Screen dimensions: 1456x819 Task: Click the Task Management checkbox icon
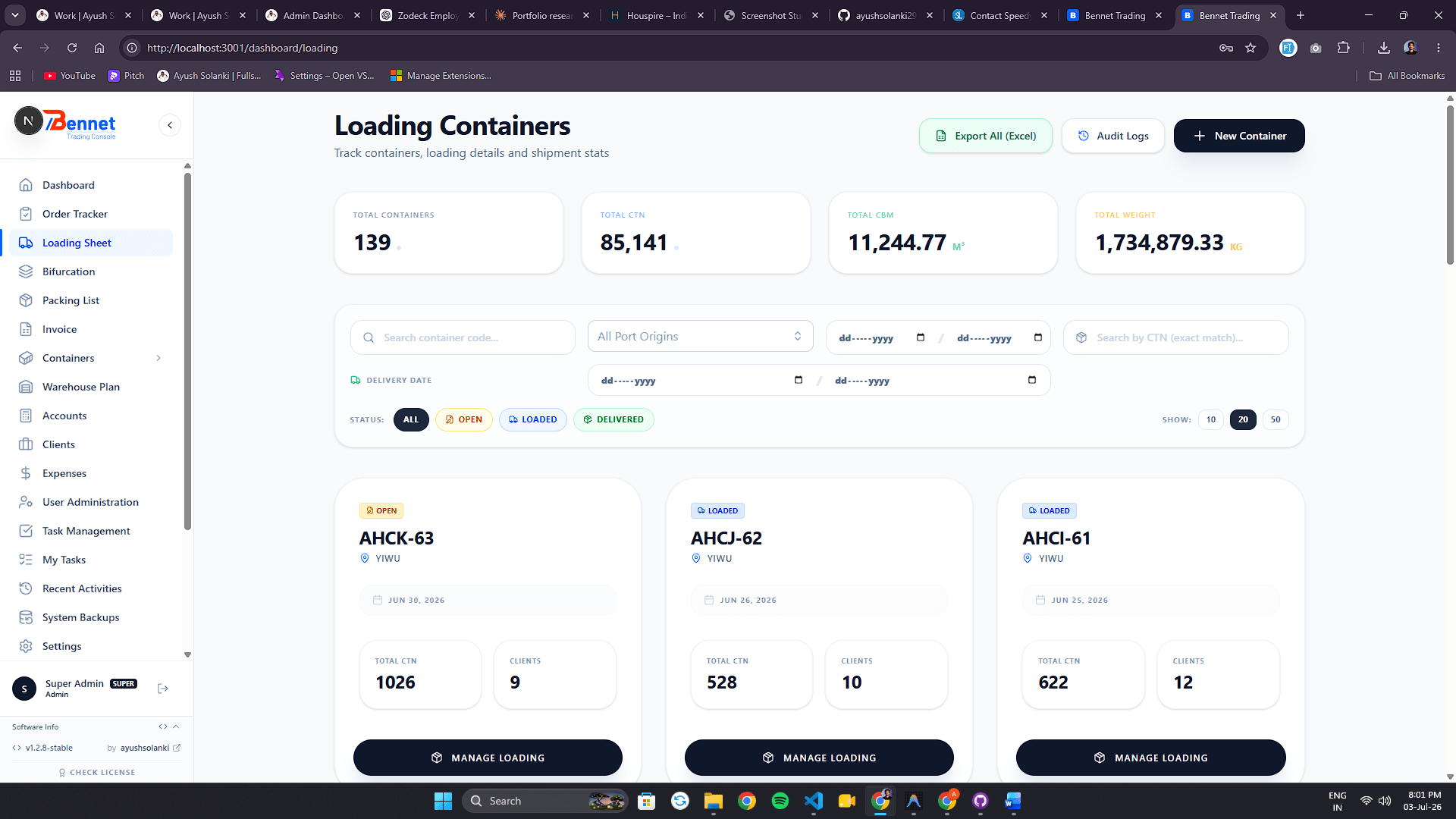(26, 531)
